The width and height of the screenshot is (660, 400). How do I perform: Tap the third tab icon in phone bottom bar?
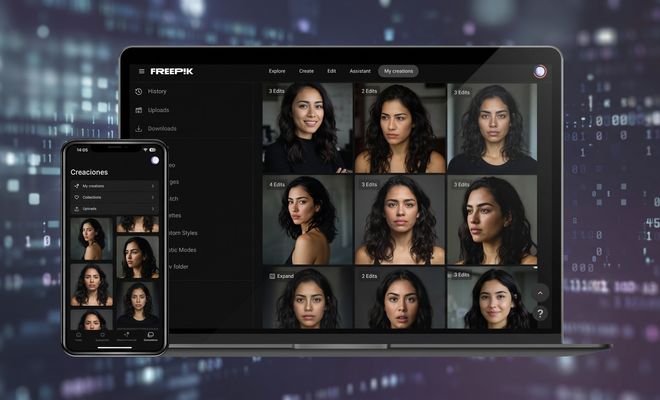[x=126, y=336]
